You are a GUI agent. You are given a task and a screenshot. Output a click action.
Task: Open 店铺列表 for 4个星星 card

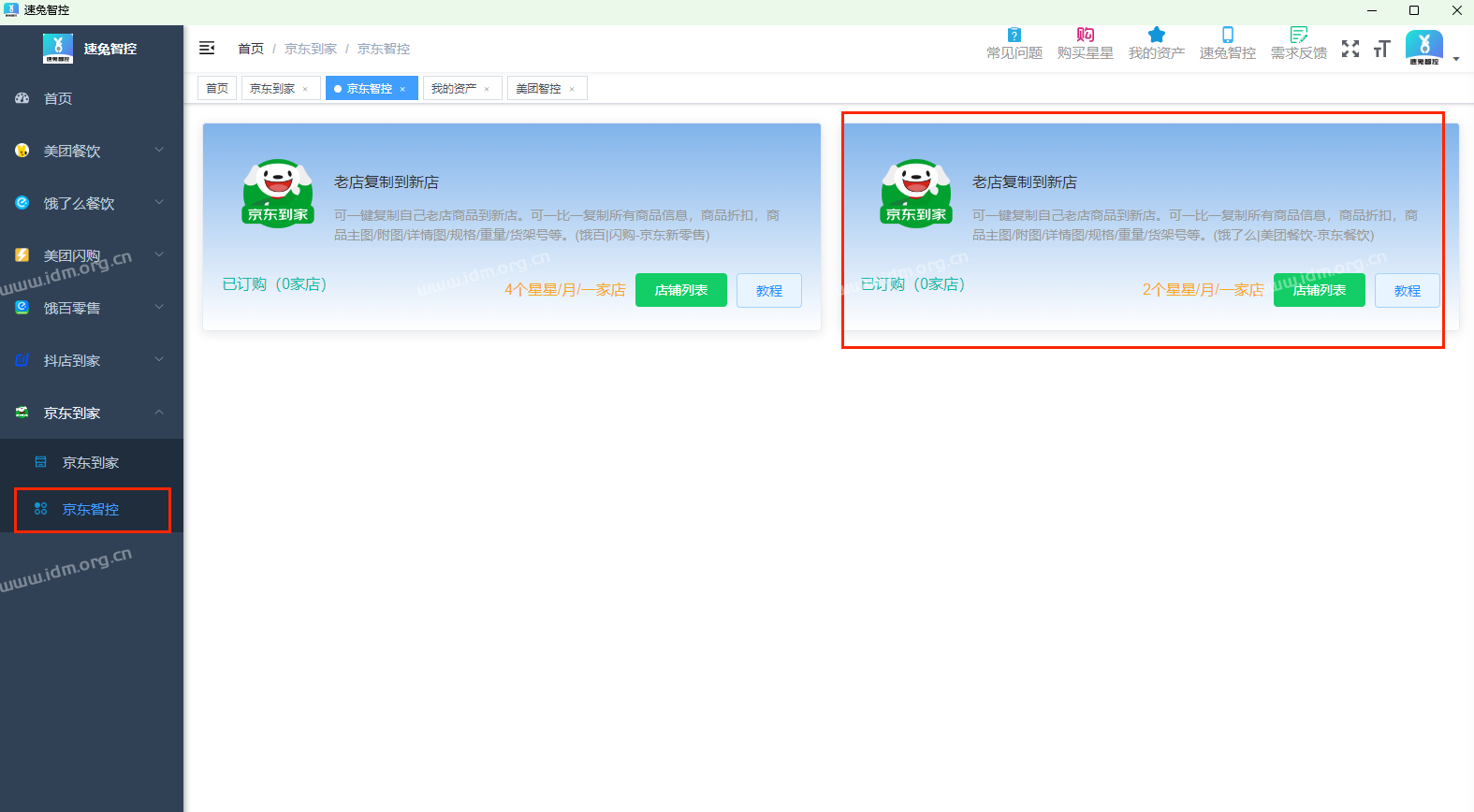[681, 290]
